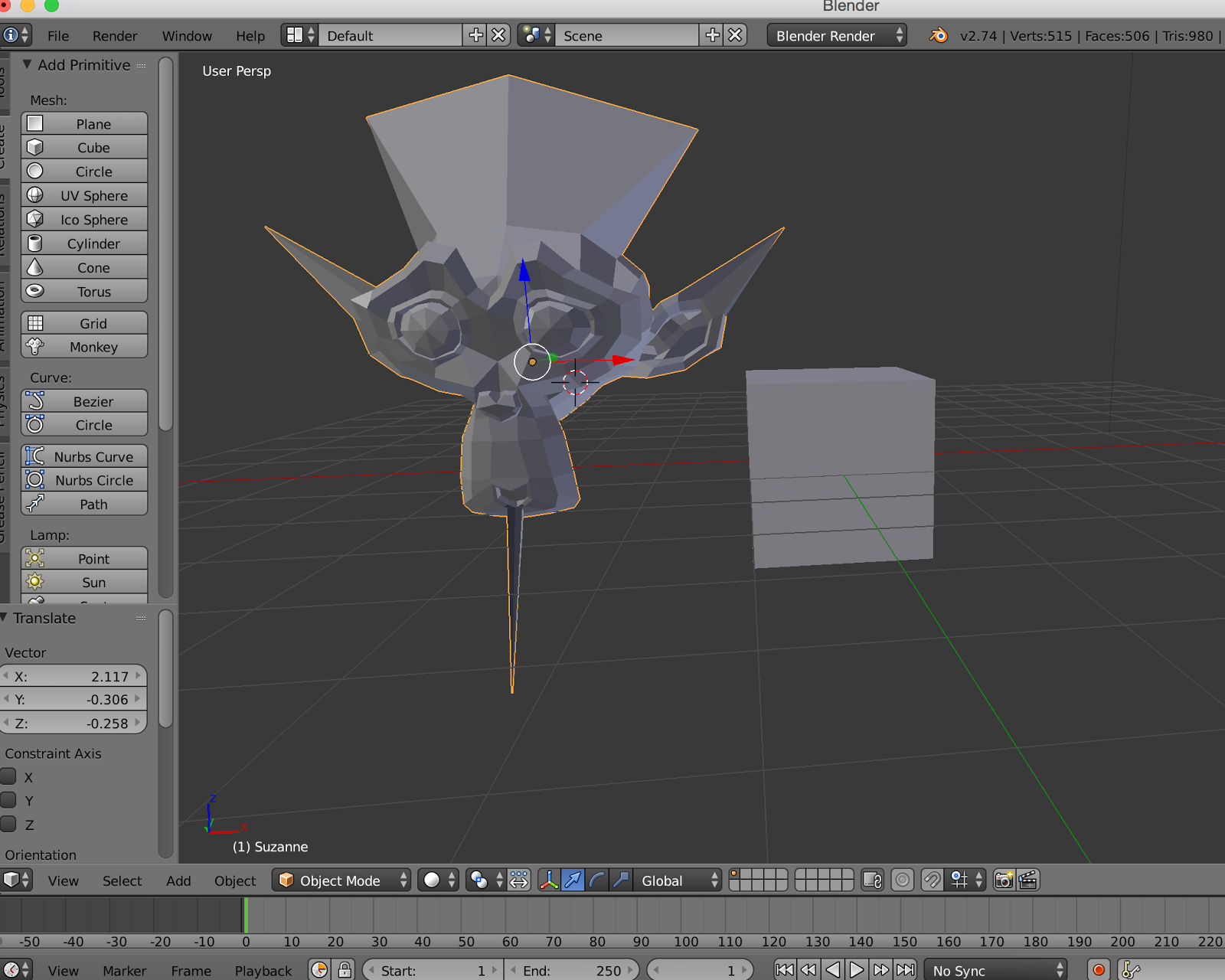Click the scale manipulator icon
This screenshot has height=980, width=1225.
click(x=621, y=880)
